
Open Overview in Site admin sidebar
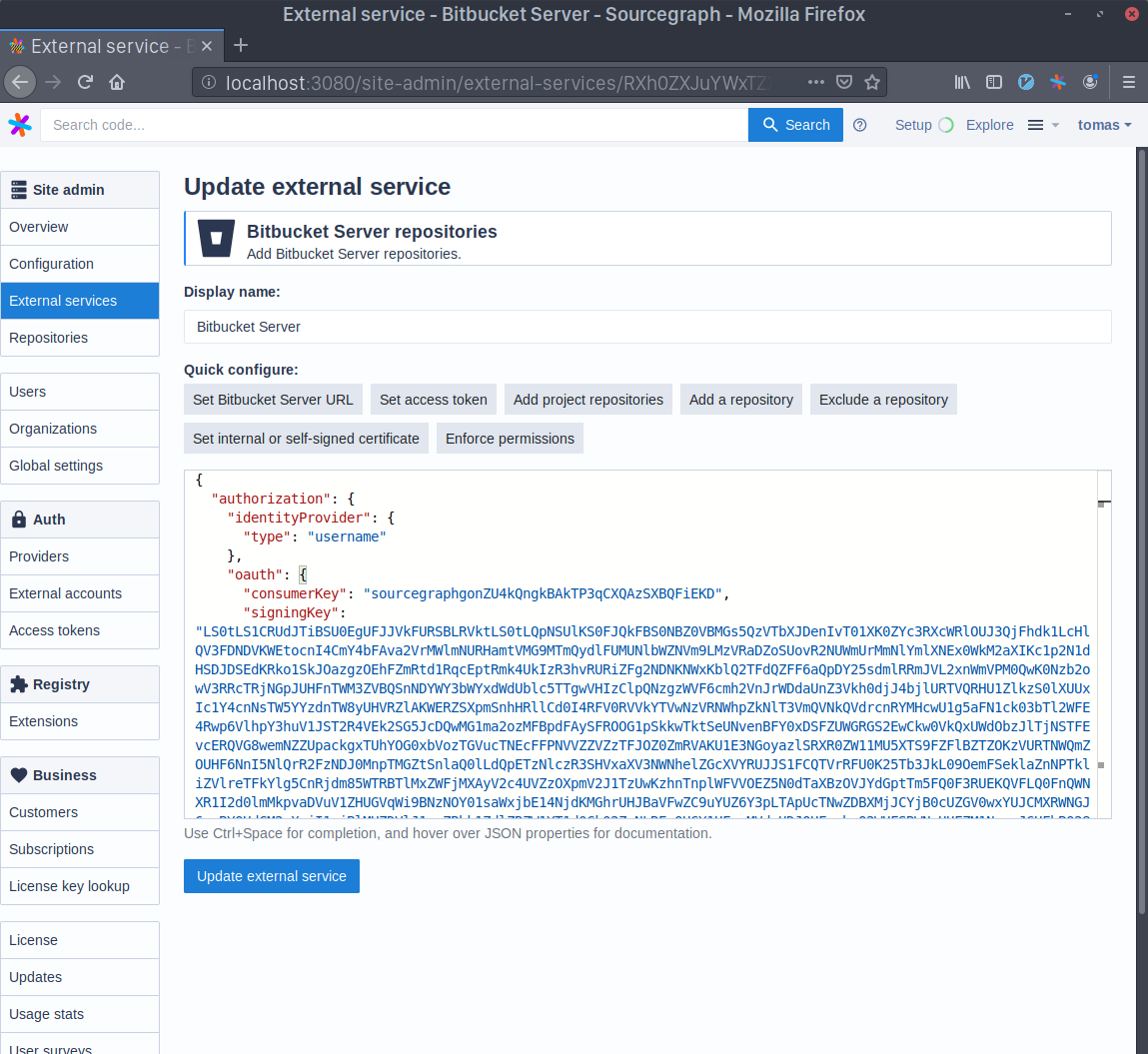(x=80, y=227)
